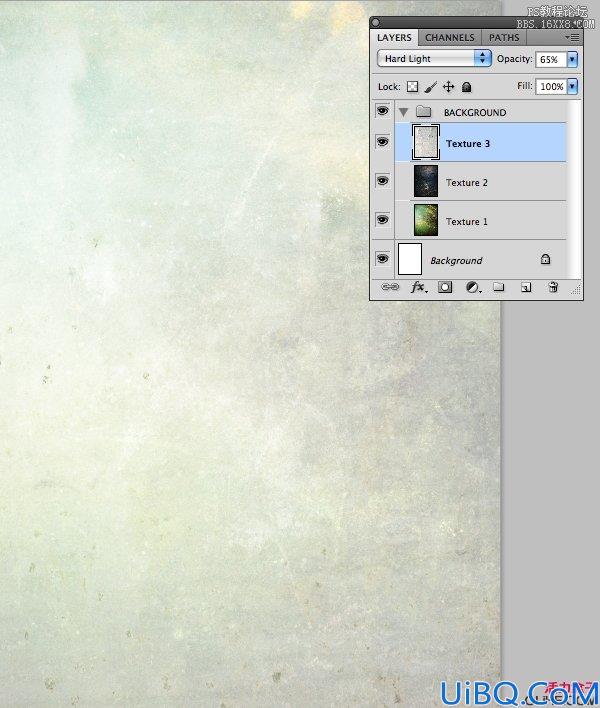Click the Opacity label

(x=514, y=59)
